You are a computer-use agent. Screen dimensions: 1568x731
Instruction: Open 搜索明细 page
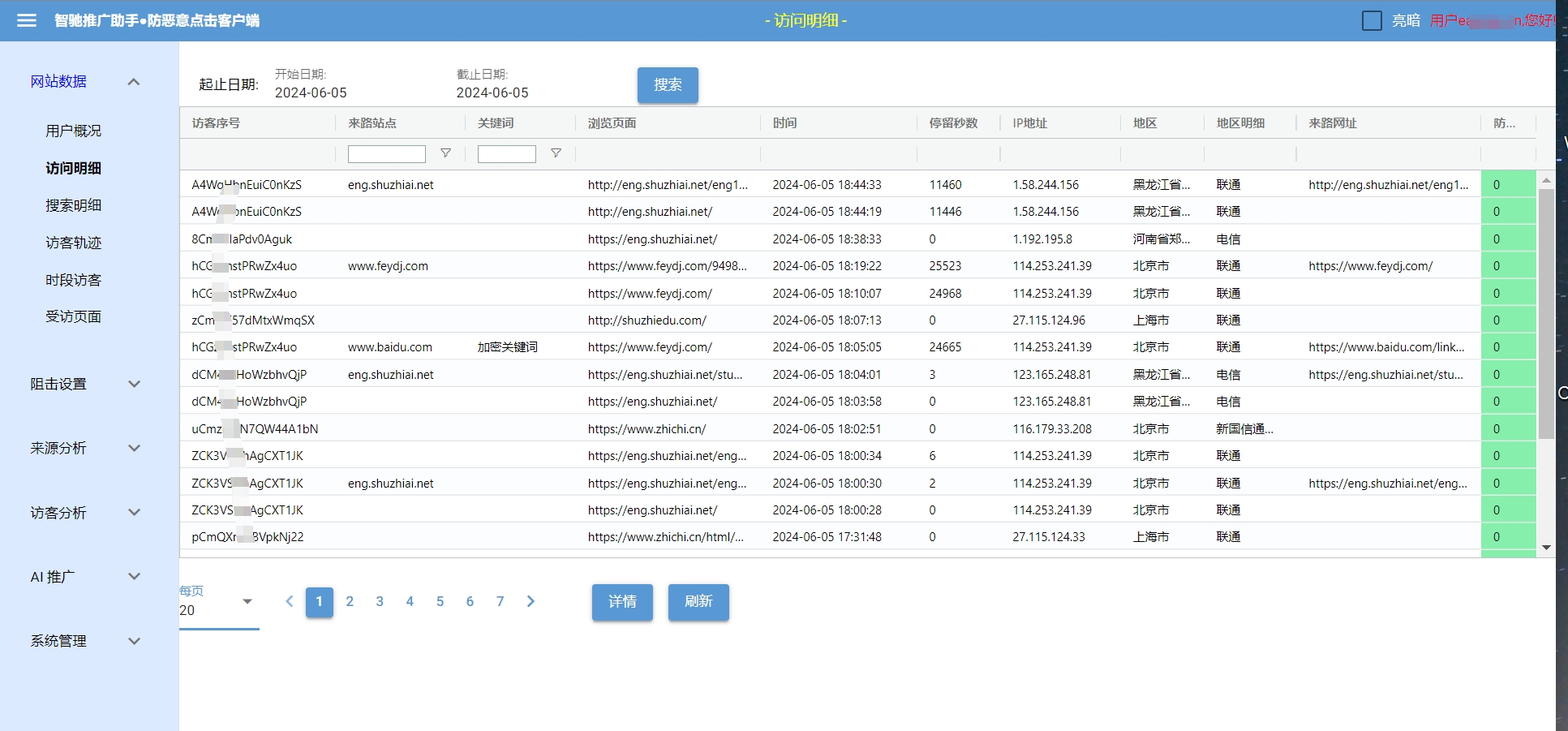click(73, 205)
